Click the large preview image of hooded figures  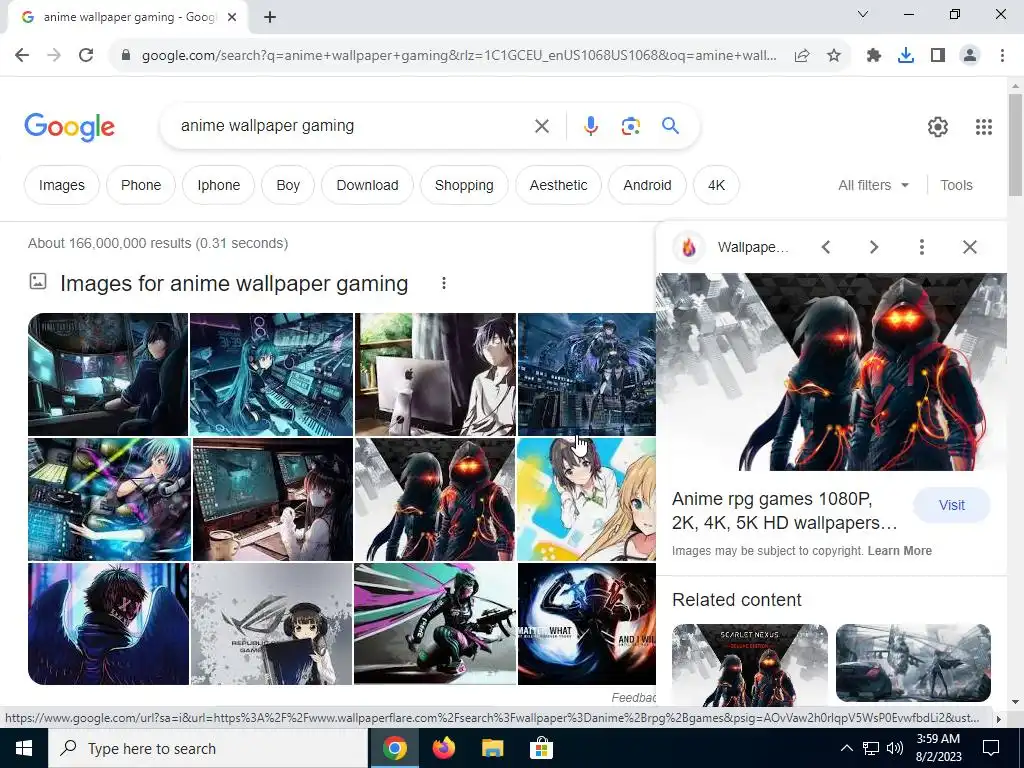point(831,372)
